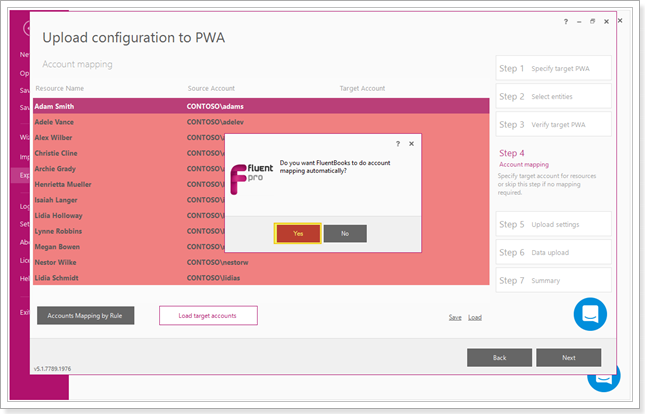Close the automatic mapping dialog
645x414 pixels.
click(411, 144)
